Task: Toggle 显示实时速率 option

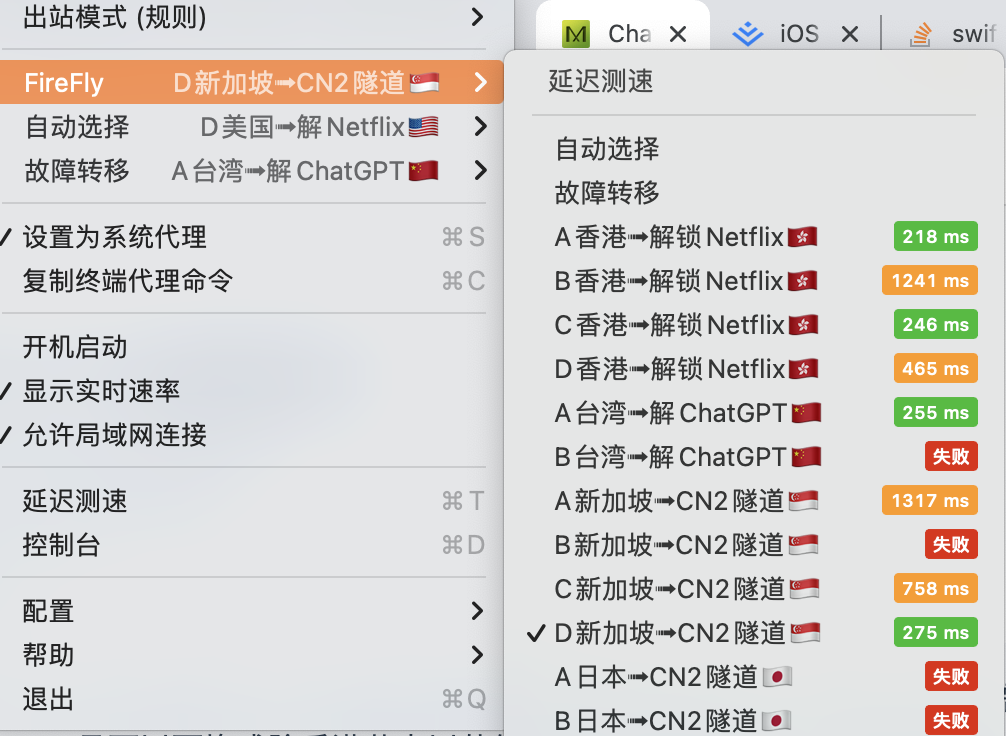Action: point(252,391)
